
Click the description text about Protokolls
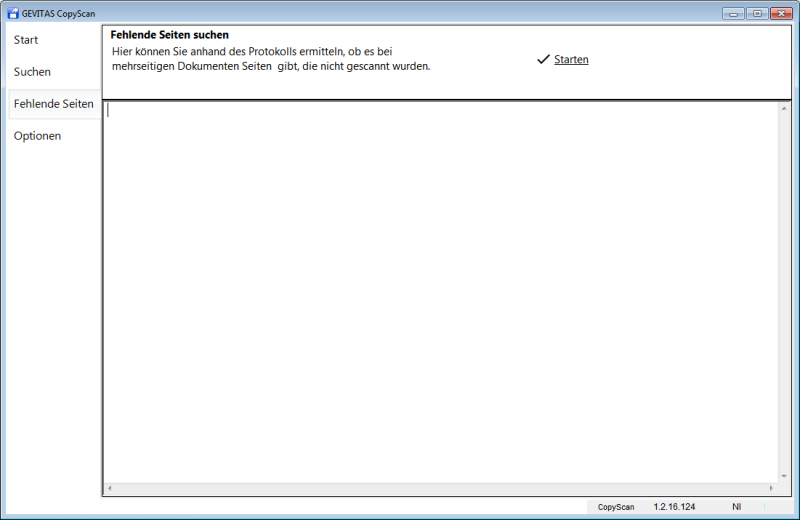(270, 58)
